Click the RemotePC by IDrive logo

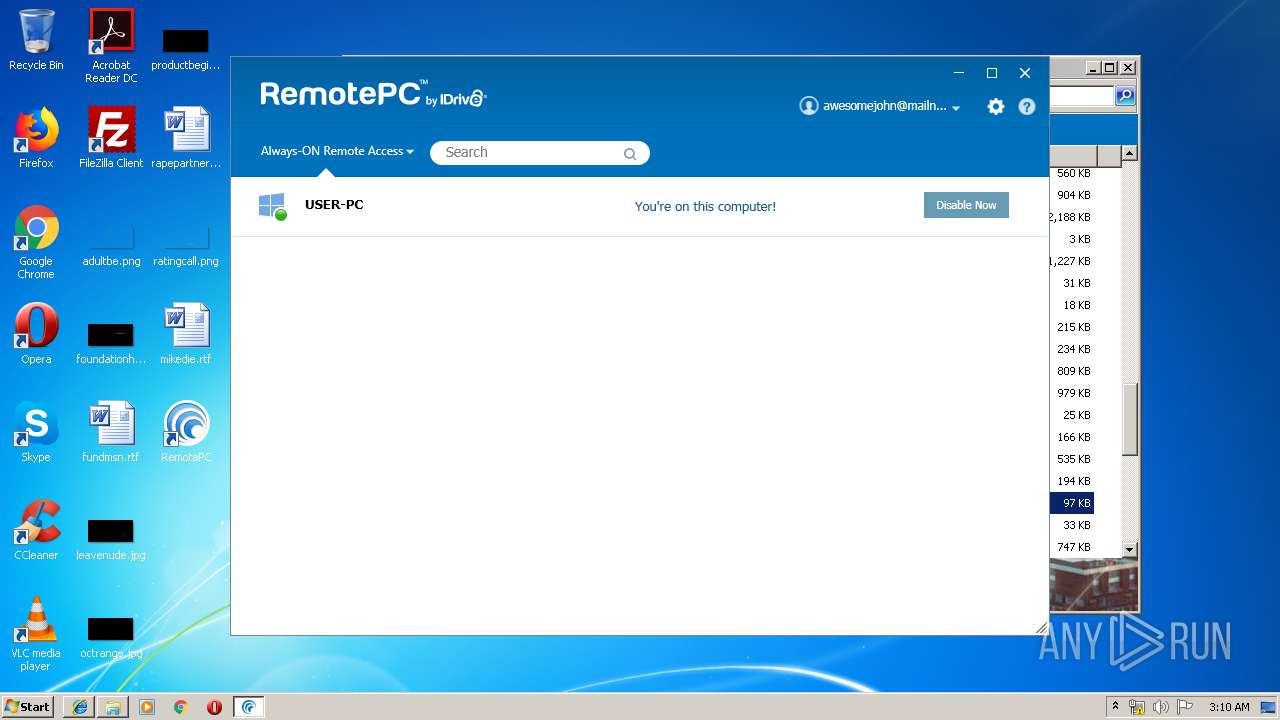373,95
